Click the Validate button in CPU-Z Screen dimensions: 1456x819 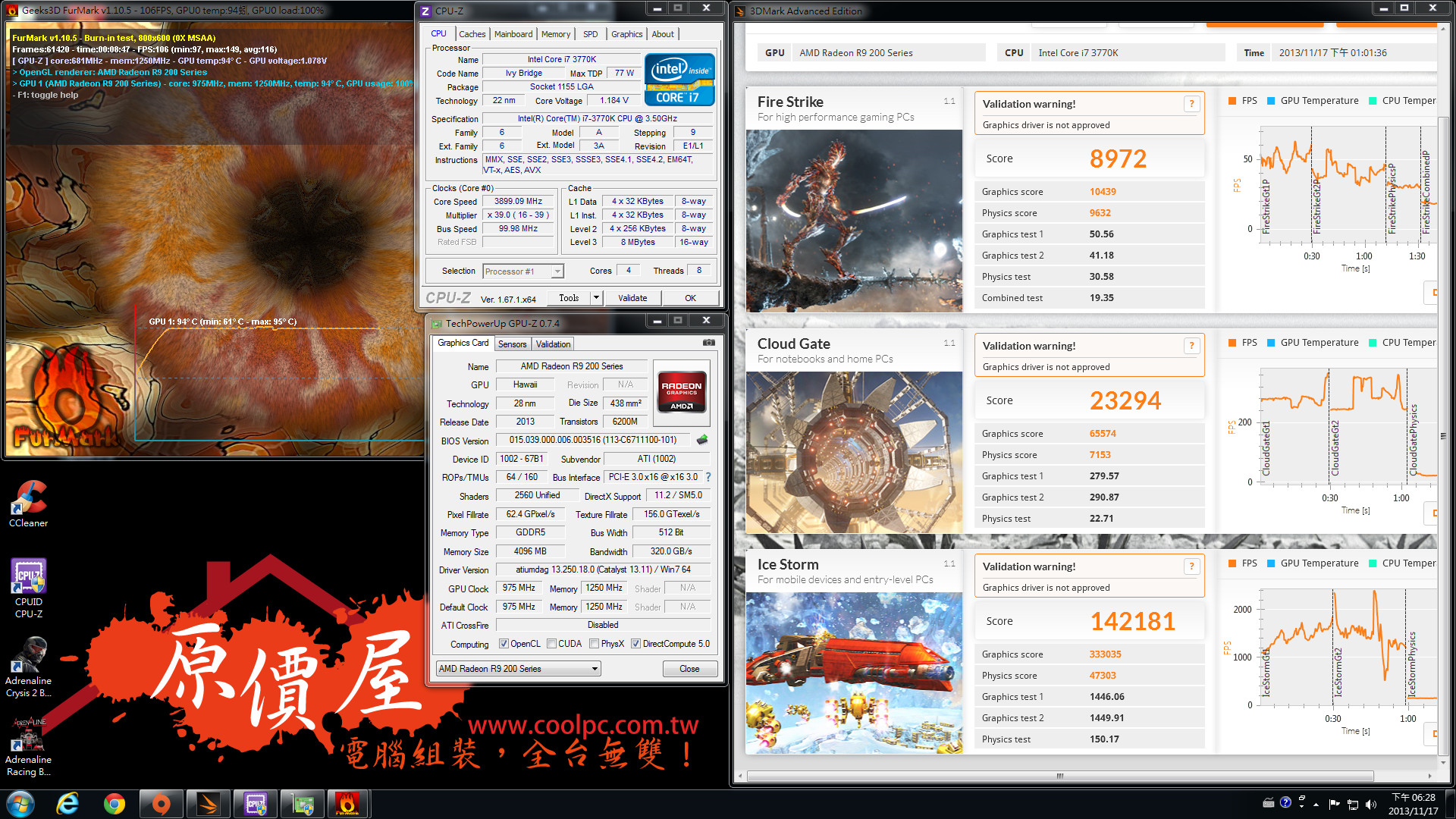pos(632,298)
